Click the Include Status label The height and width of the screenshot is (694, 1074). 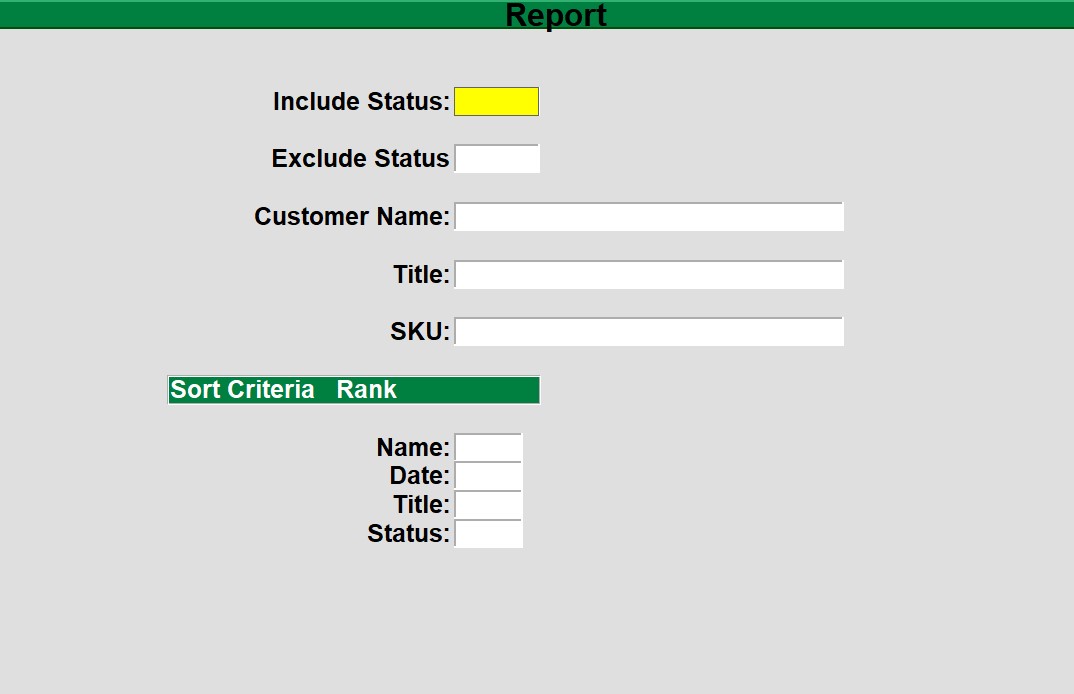(361, 101)
